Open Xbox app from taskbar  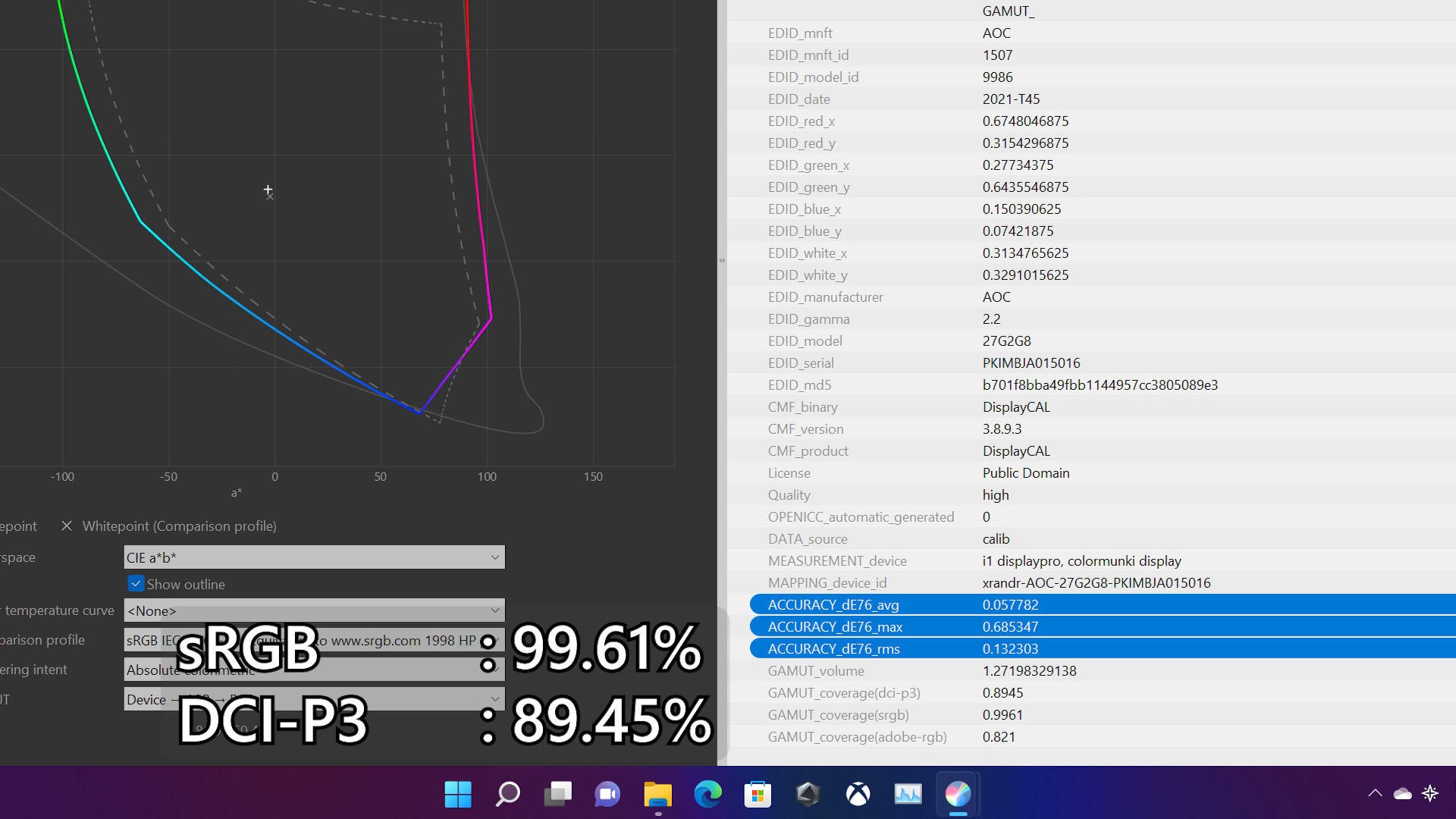tap(858, 794)
